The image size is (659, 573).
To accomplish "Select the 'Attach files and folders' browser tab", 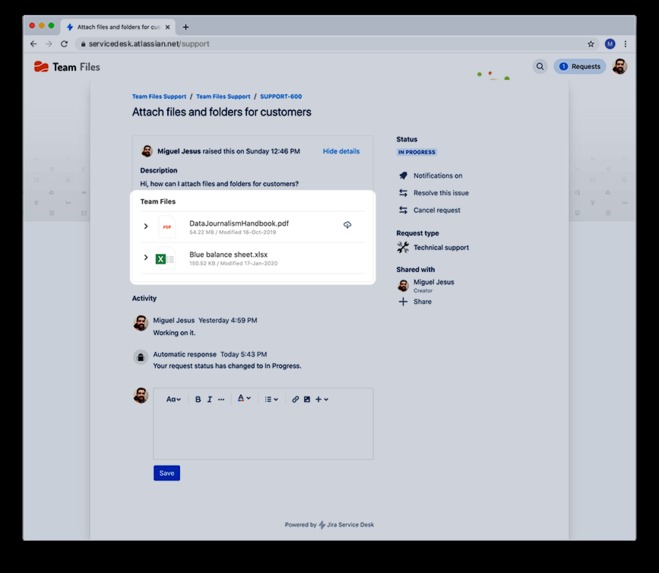I will (x=118, y=27).
